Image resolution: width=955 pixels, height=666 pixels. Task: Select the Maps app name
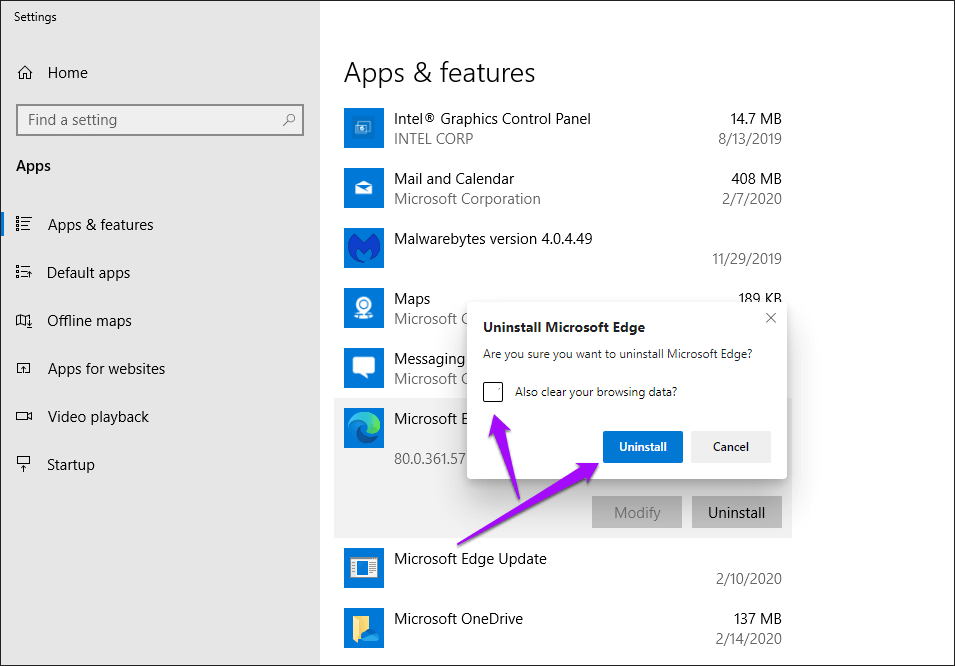(x=412, y=299)
